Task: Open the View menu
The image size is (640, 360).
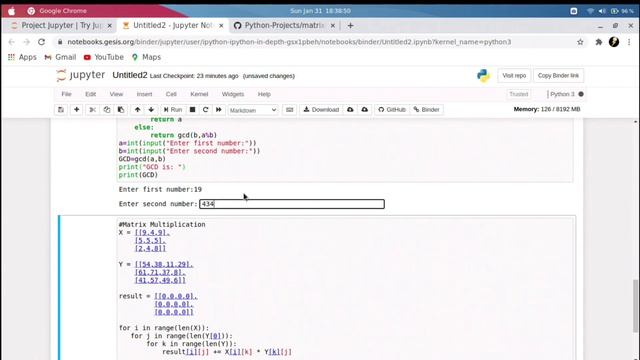Action: click(x=116, y=94)
